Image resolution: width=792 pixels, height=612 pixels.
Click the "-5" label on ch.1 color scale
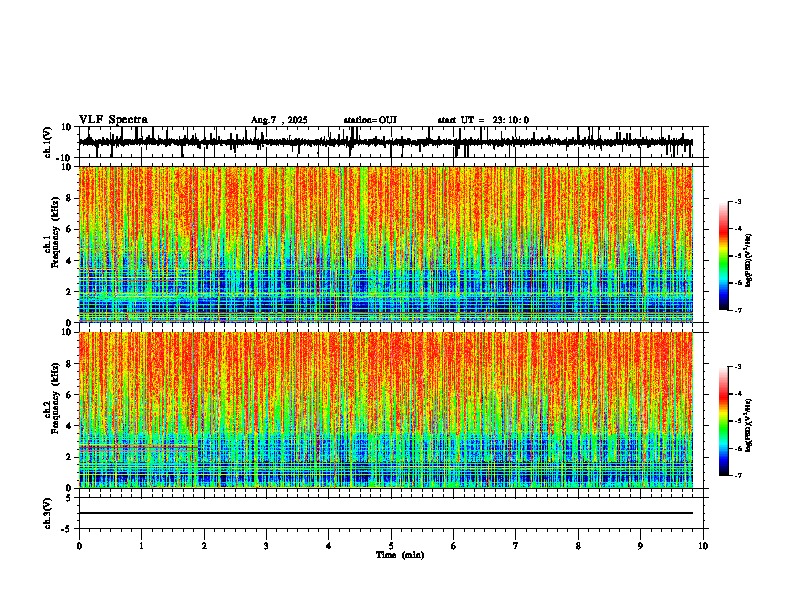[x=737, y=256]
